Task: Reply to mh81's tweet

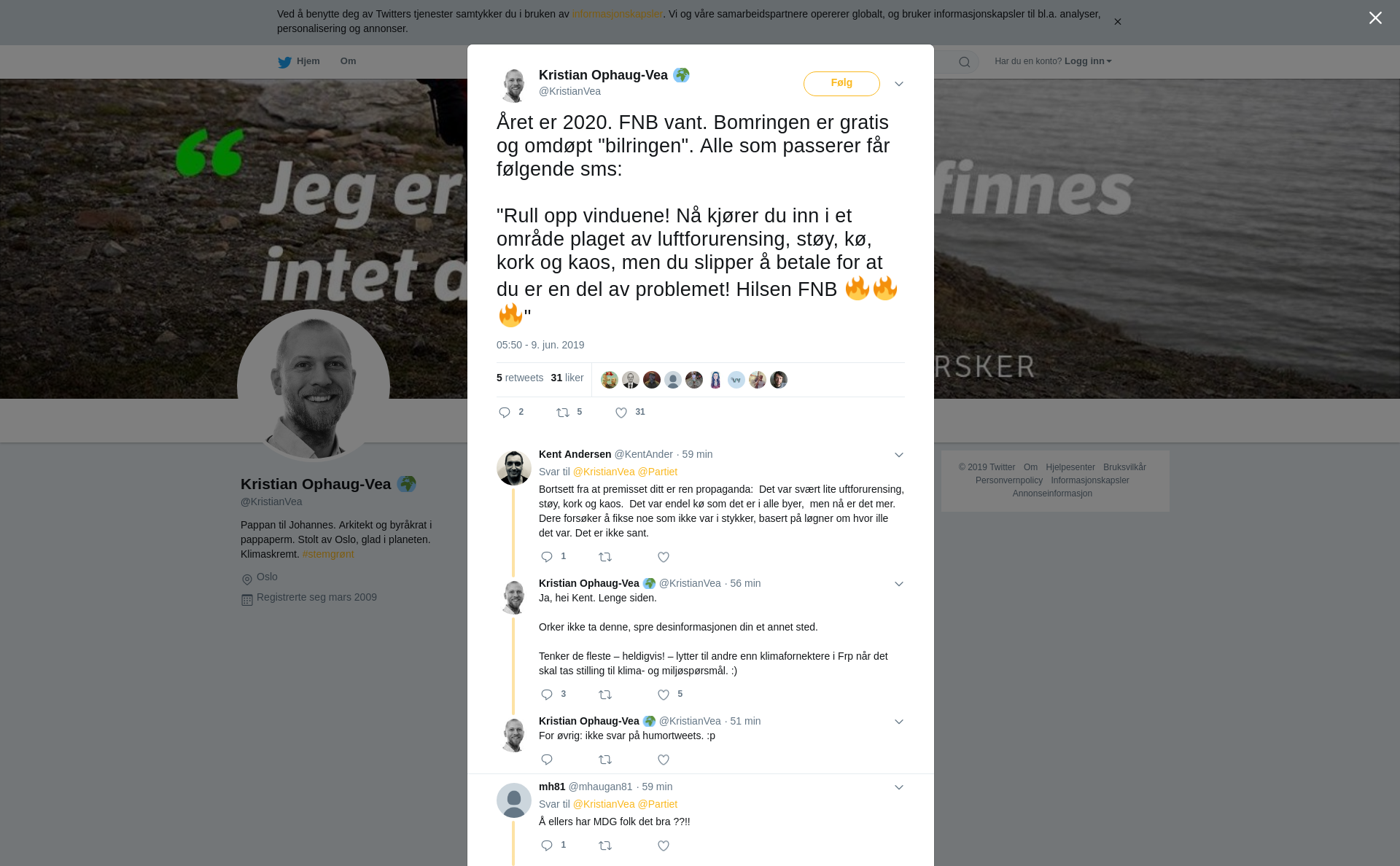Action: (x=547, y=846)
